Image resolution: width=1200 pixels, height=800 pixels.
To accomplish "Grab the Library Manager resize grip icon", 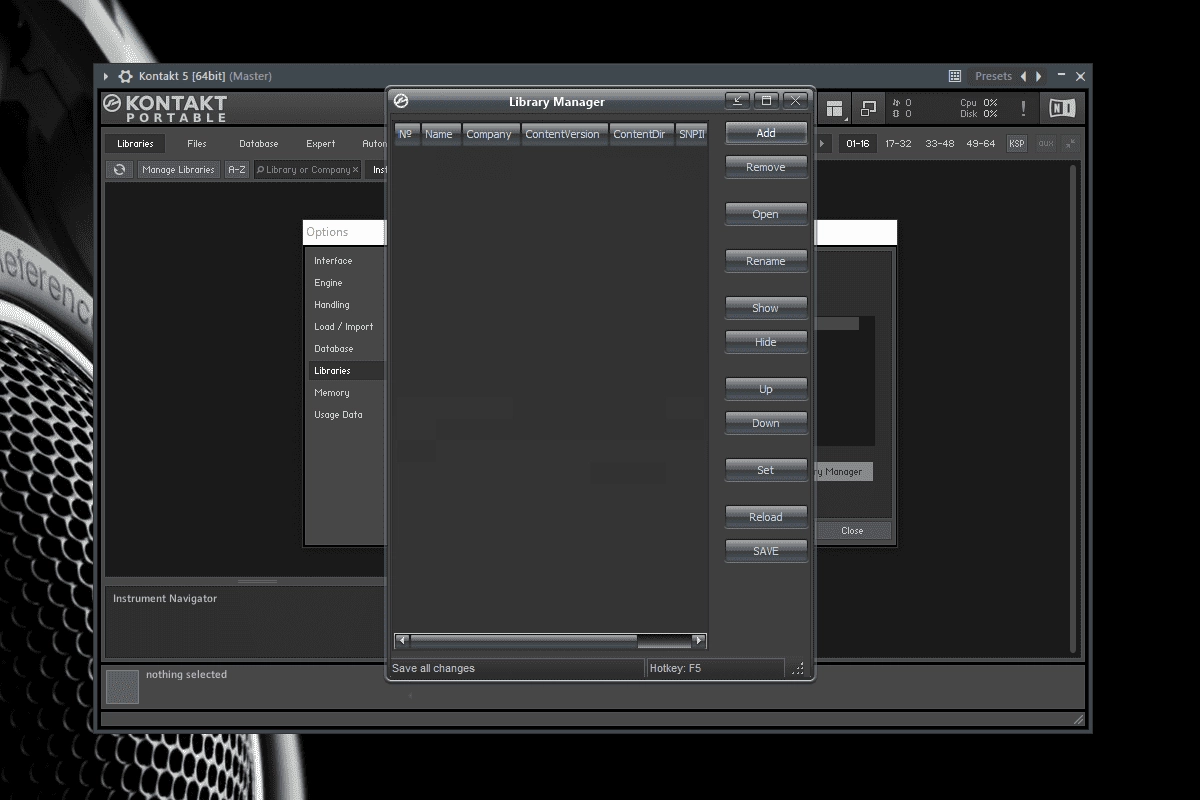I will click(x=798, y=668).
